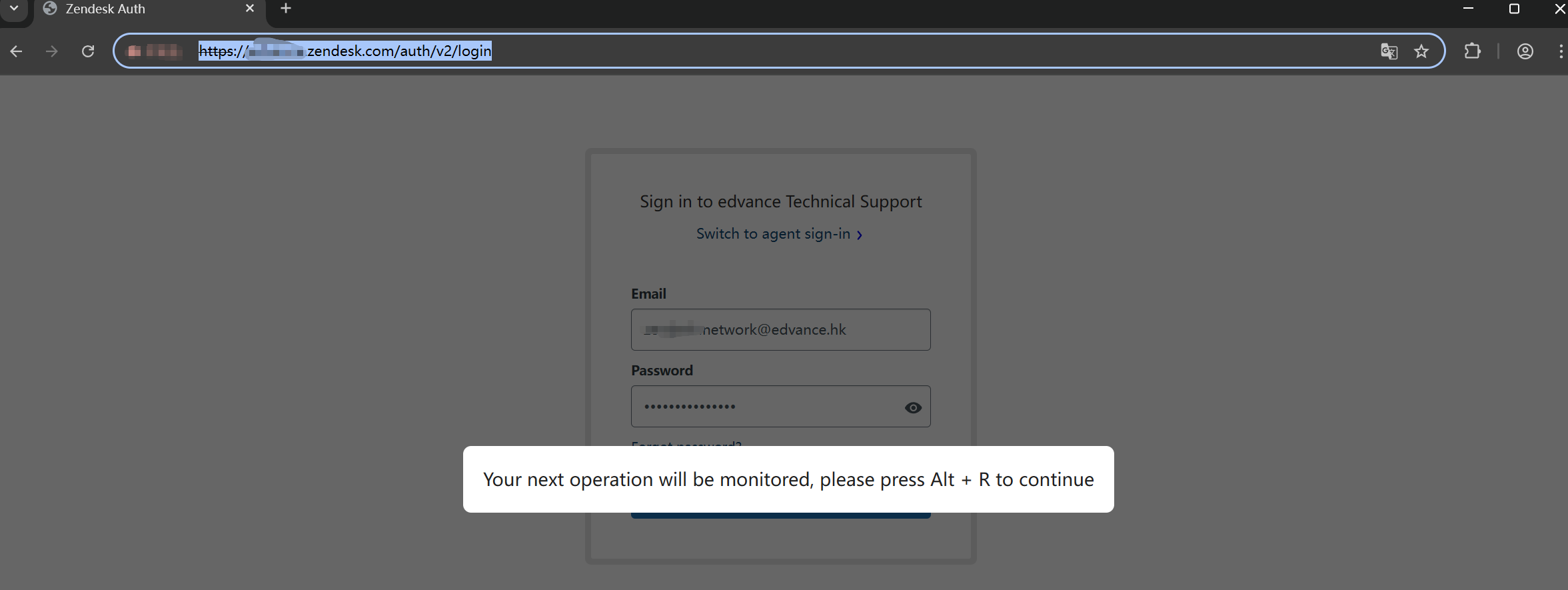Open a new browser tab
Screen dimensions: 1568x590
click(x=286, y=9)
